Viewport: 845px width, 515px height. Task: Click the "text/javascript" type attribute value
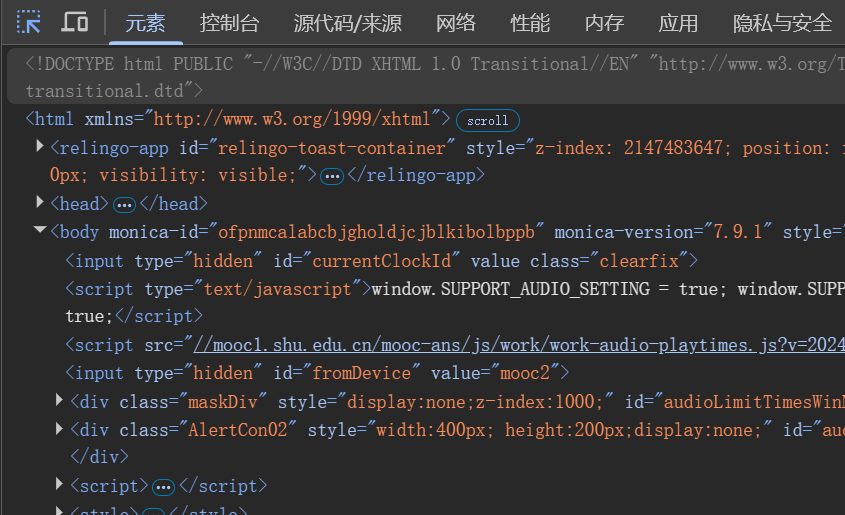[x=277, y=289]
